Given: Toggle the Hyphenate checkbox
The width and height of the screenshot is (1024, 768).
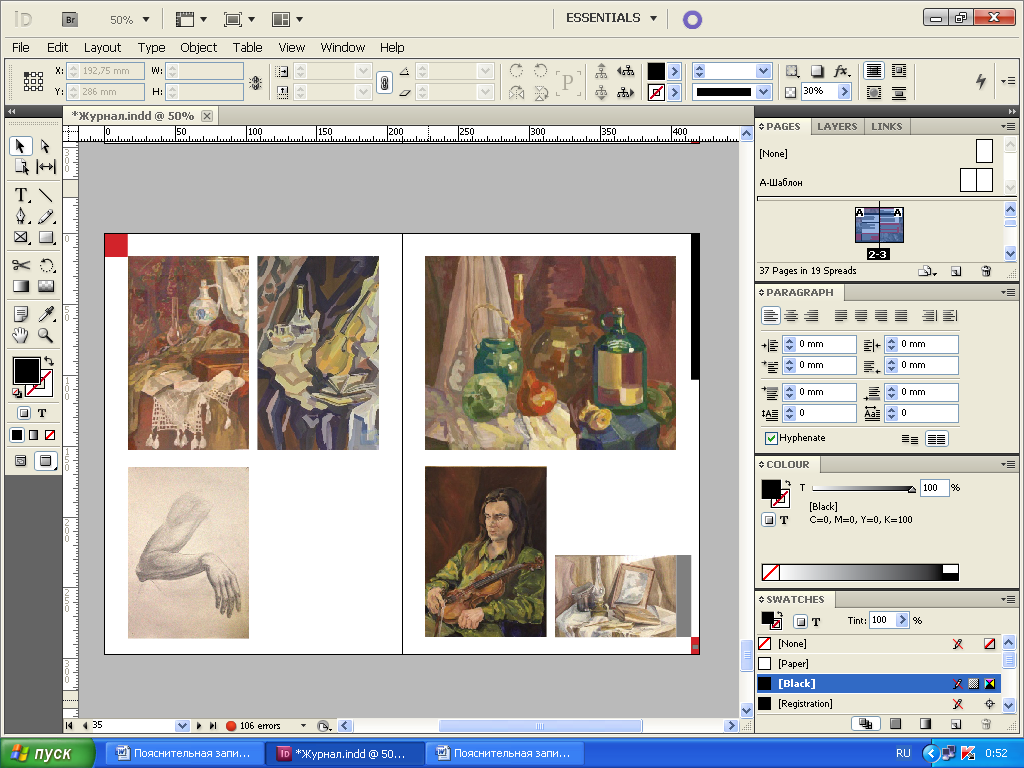Looking at the screenshot, I should [771, 438].
